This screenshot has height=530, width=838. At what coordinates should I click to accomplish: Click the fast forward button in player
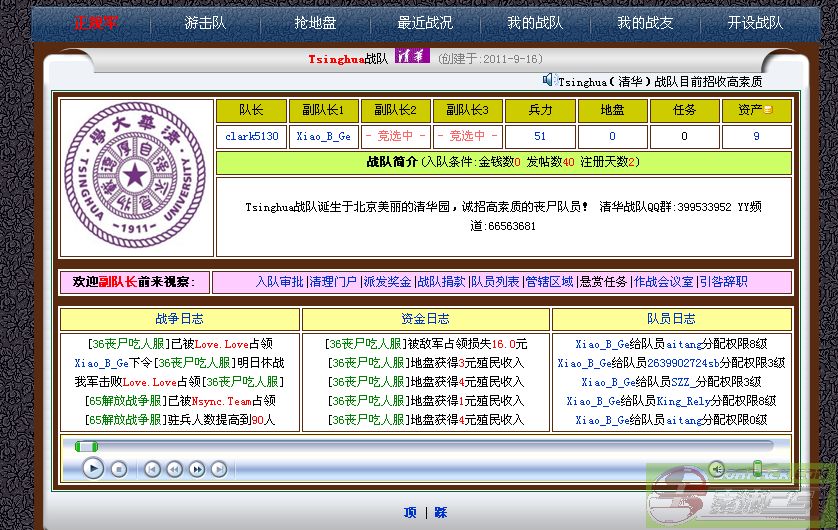pos(197,468)
